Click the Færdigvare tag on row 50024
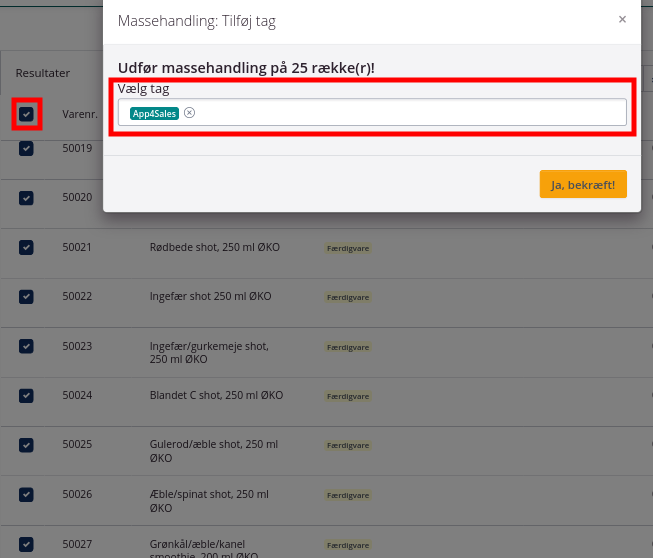The image size is (653, 558). pyautogui.click(x=348, y=397)
